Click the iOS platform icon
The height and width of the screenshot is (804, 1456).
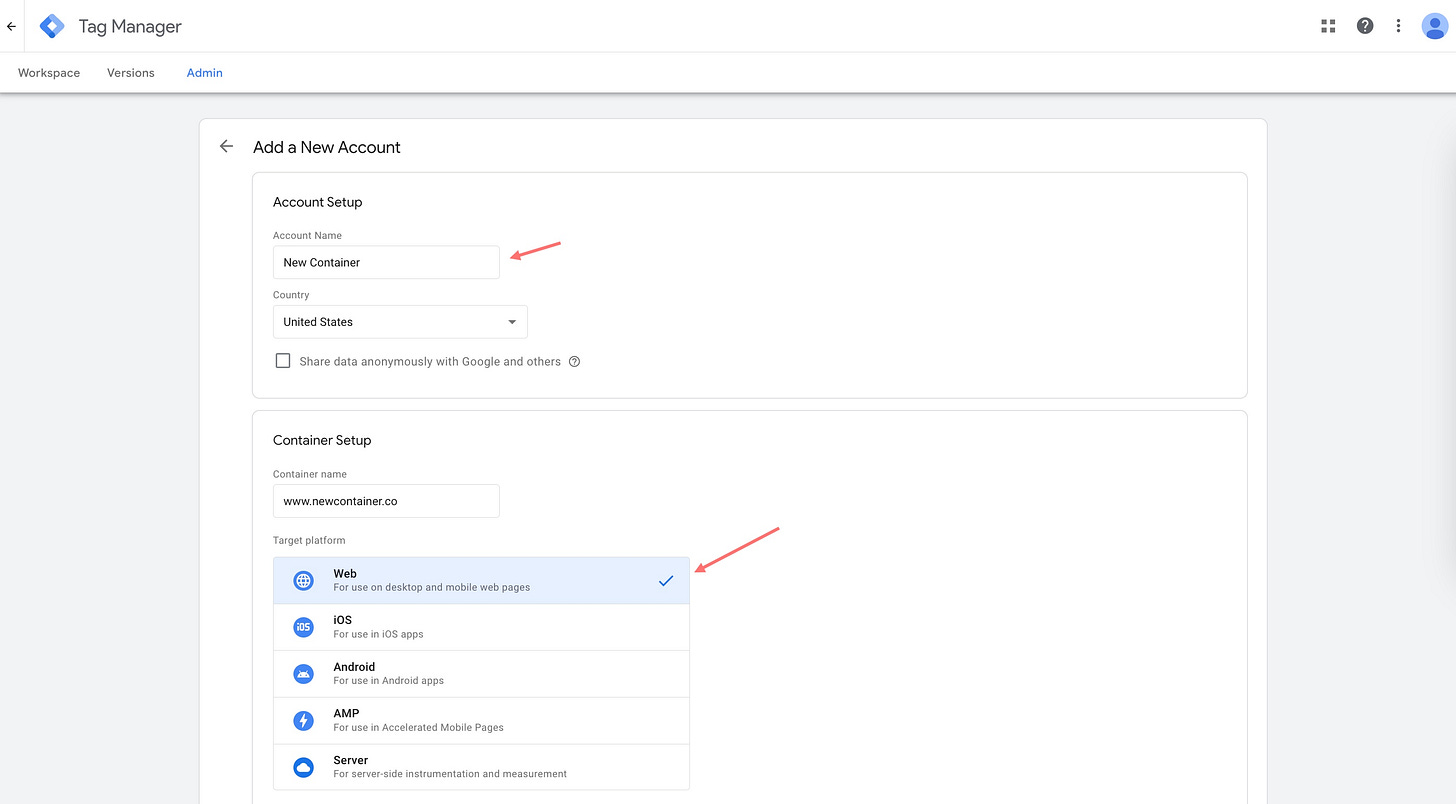303,627
